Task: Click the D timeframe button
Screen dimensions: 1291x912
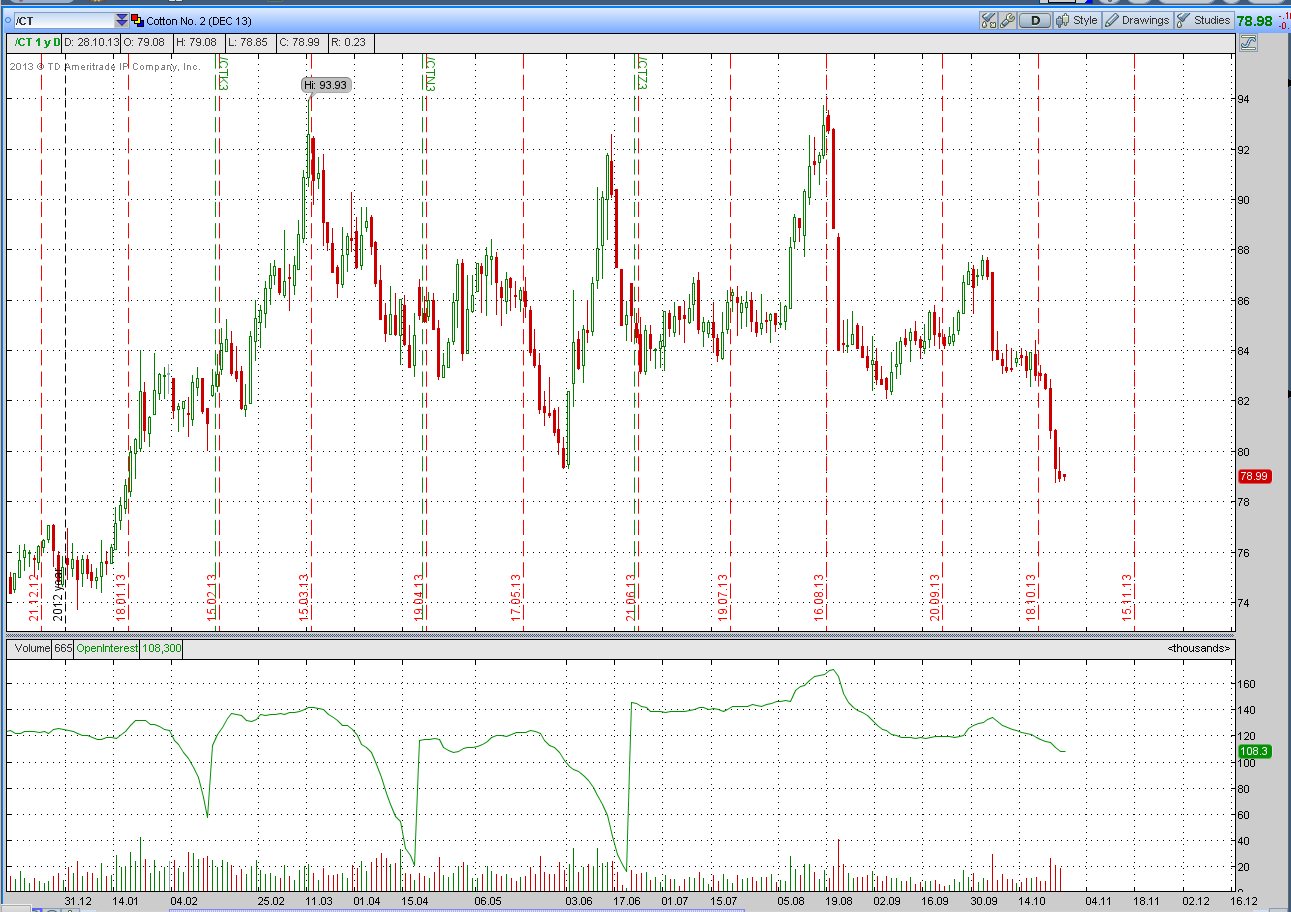Action: [1035, 20]
